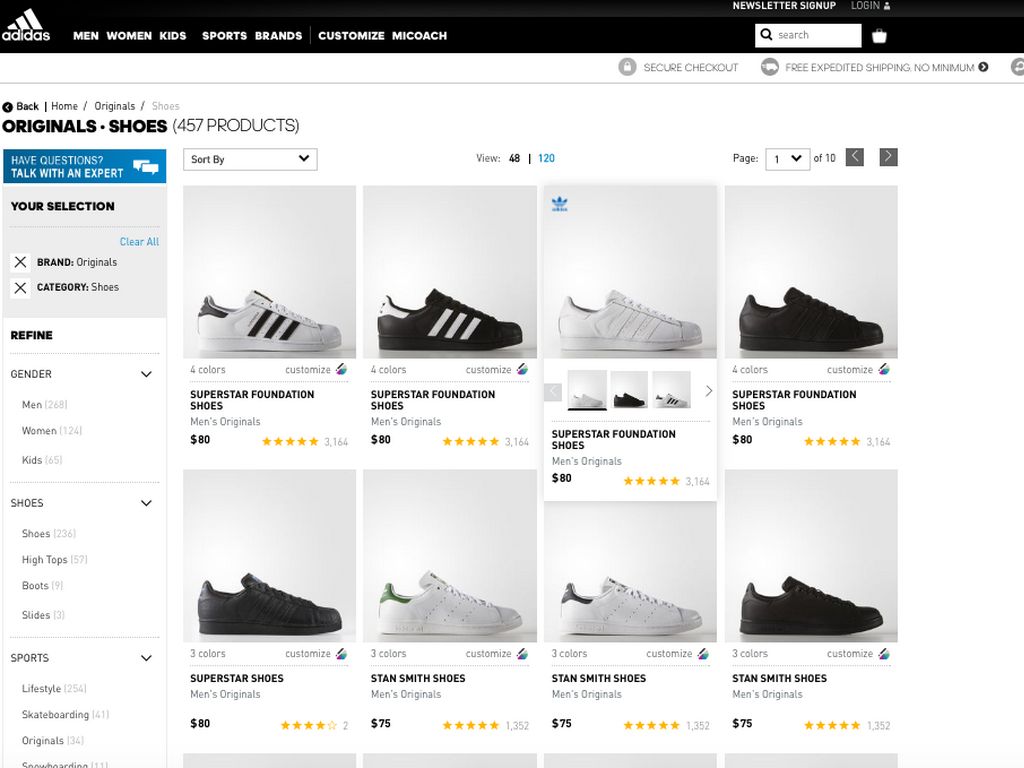
Task: Click customize icon on first Superstar shoe
Action: click(x=341, y=370)
